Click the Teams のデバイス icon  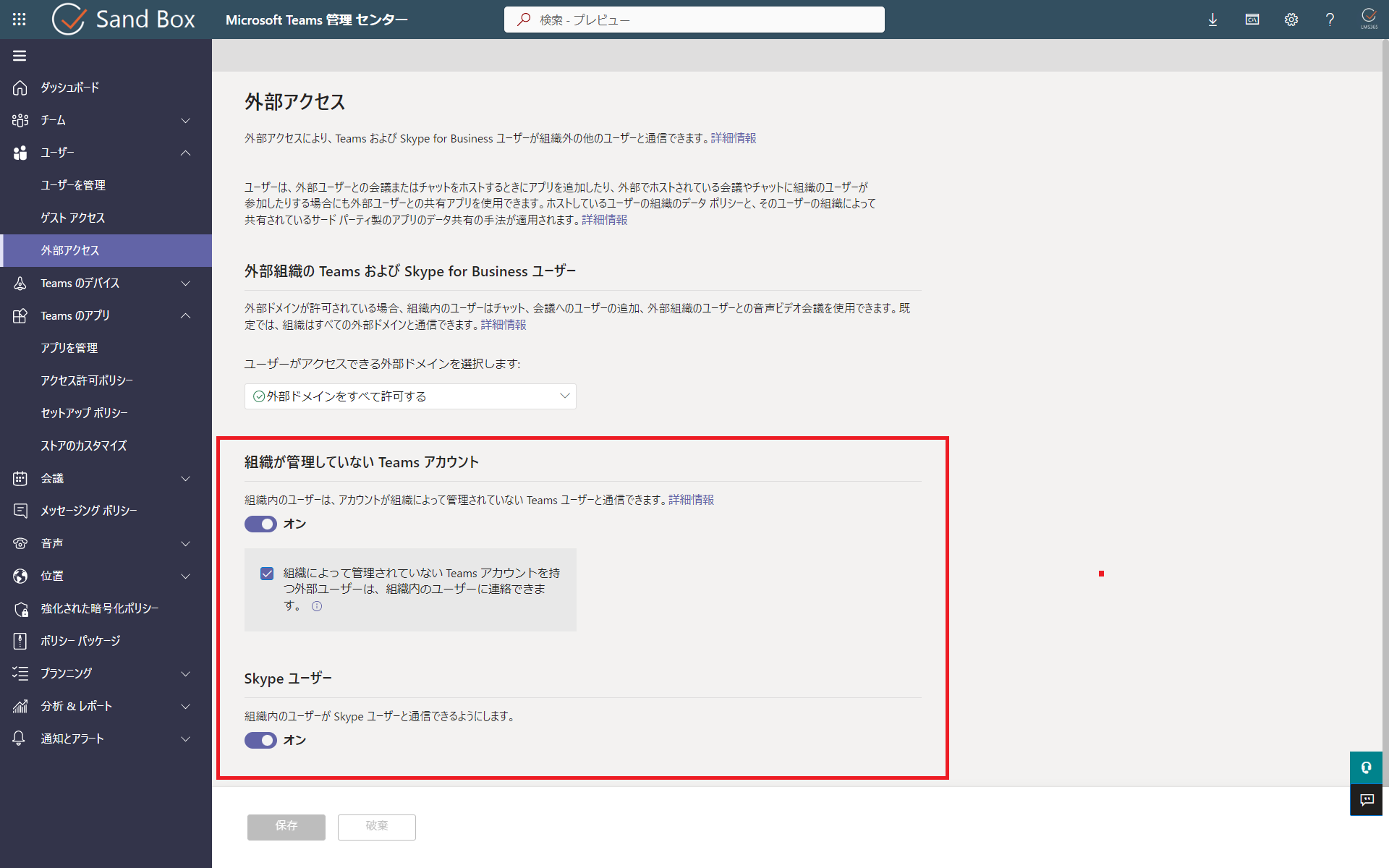click(x=20, y=283)
